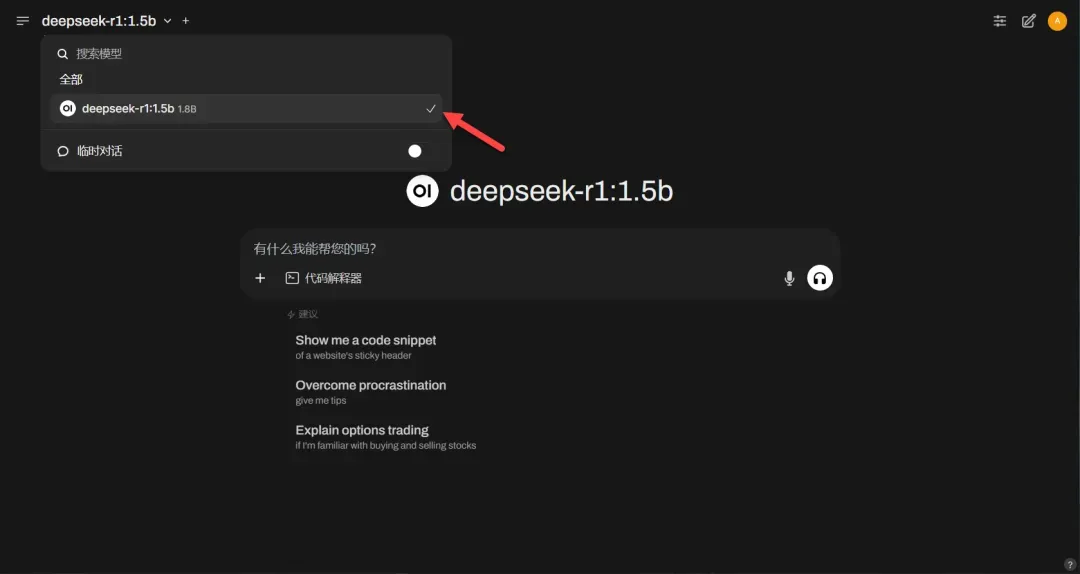Click the deepseek-r1:1.5b title in header
1080x574 pixels.
pos(99,21)
